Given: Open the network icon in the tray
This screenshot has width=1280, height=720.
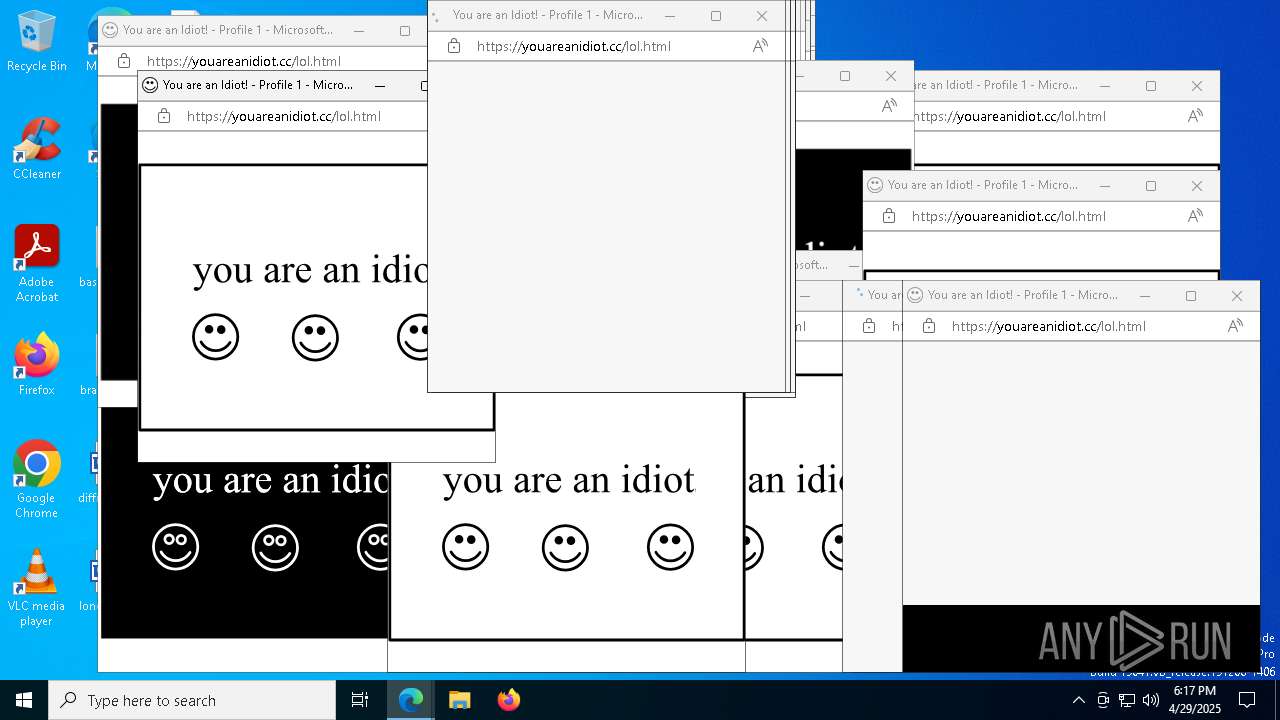Looking at the screenshot, I should click(x=1127, y=700).
